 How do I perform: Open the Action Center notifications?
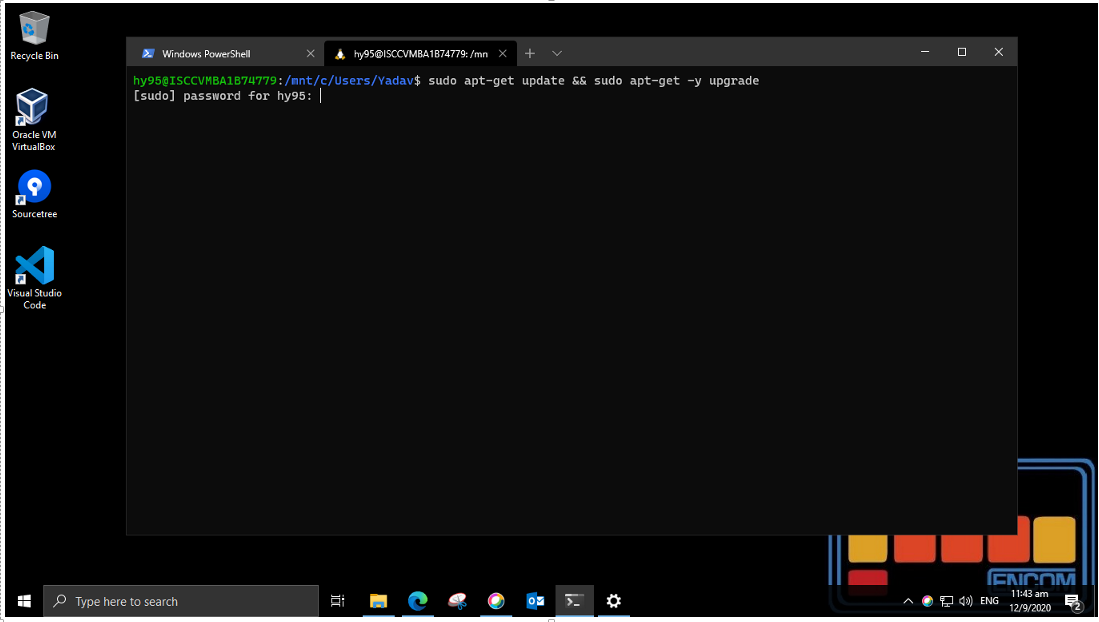1075,601
